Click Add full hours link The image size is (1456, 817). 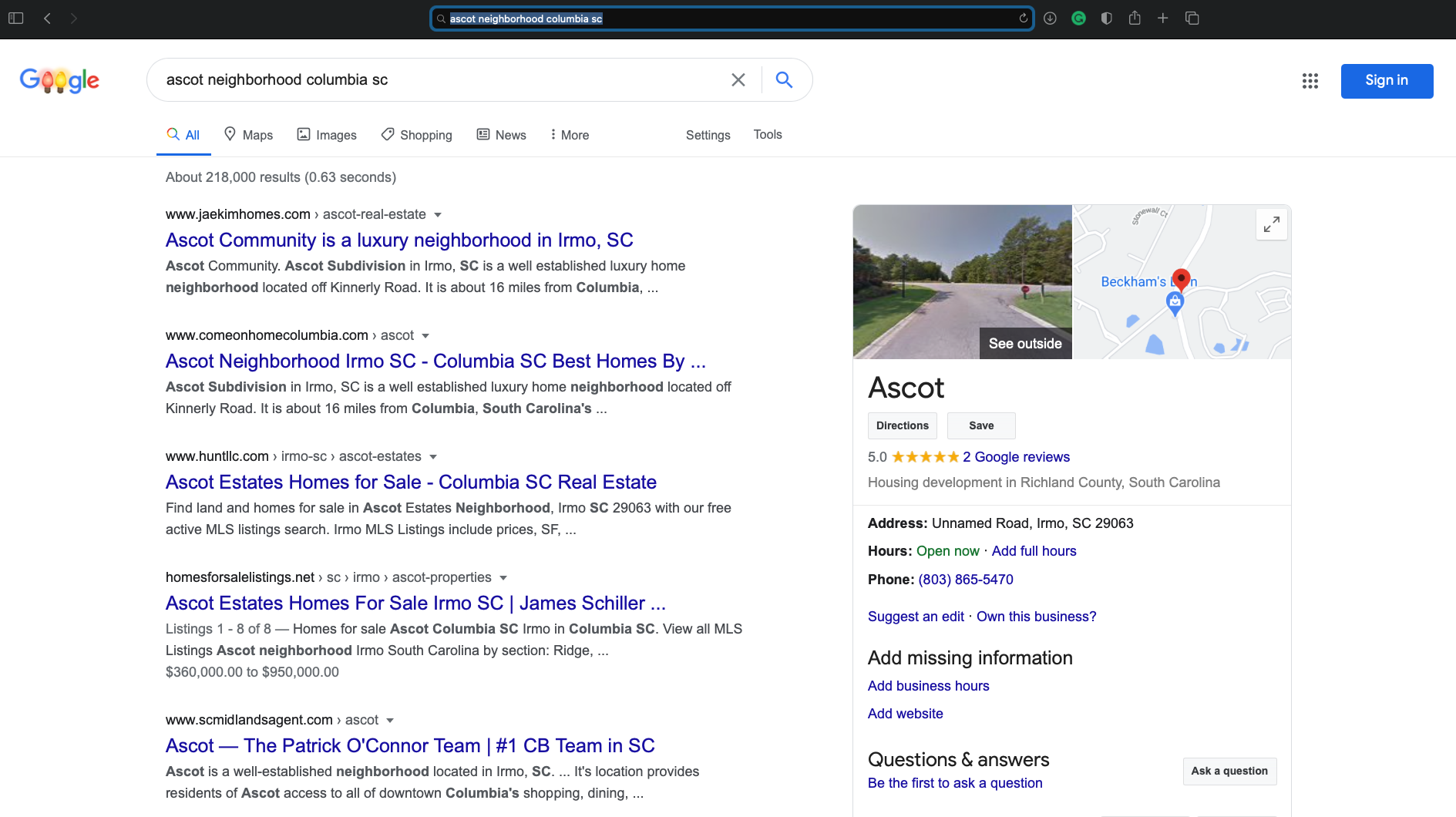tap(1034, 551)
